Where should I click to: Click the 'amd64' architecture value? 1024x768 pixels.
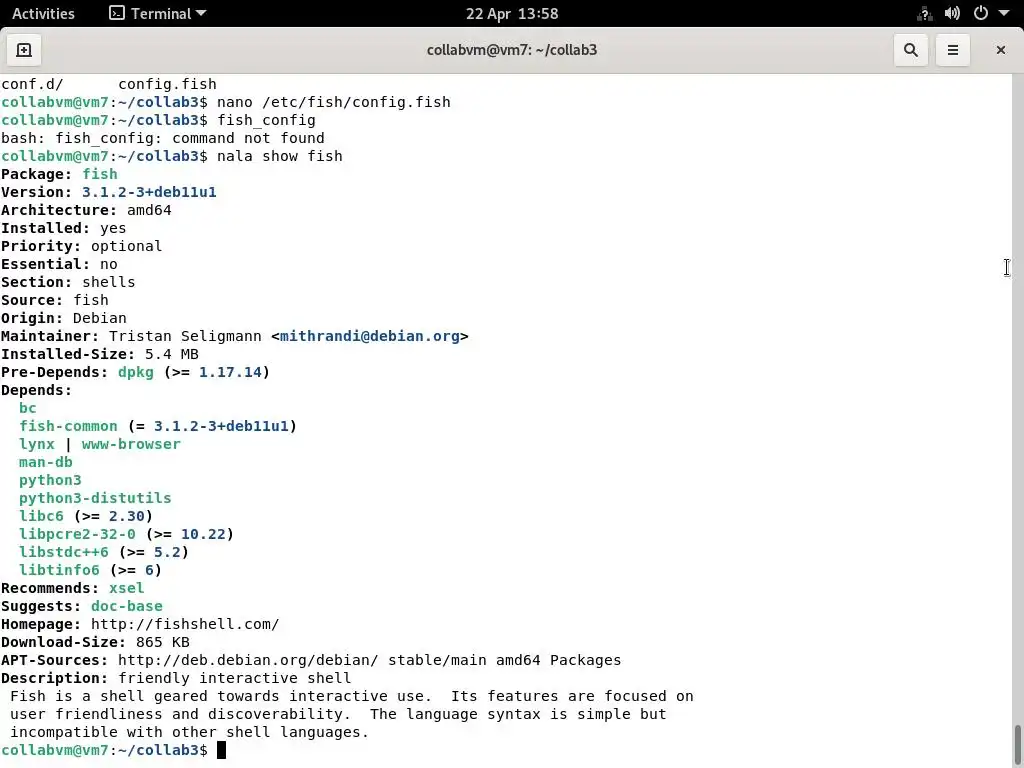pyautogui.click(x=149, y=210)
